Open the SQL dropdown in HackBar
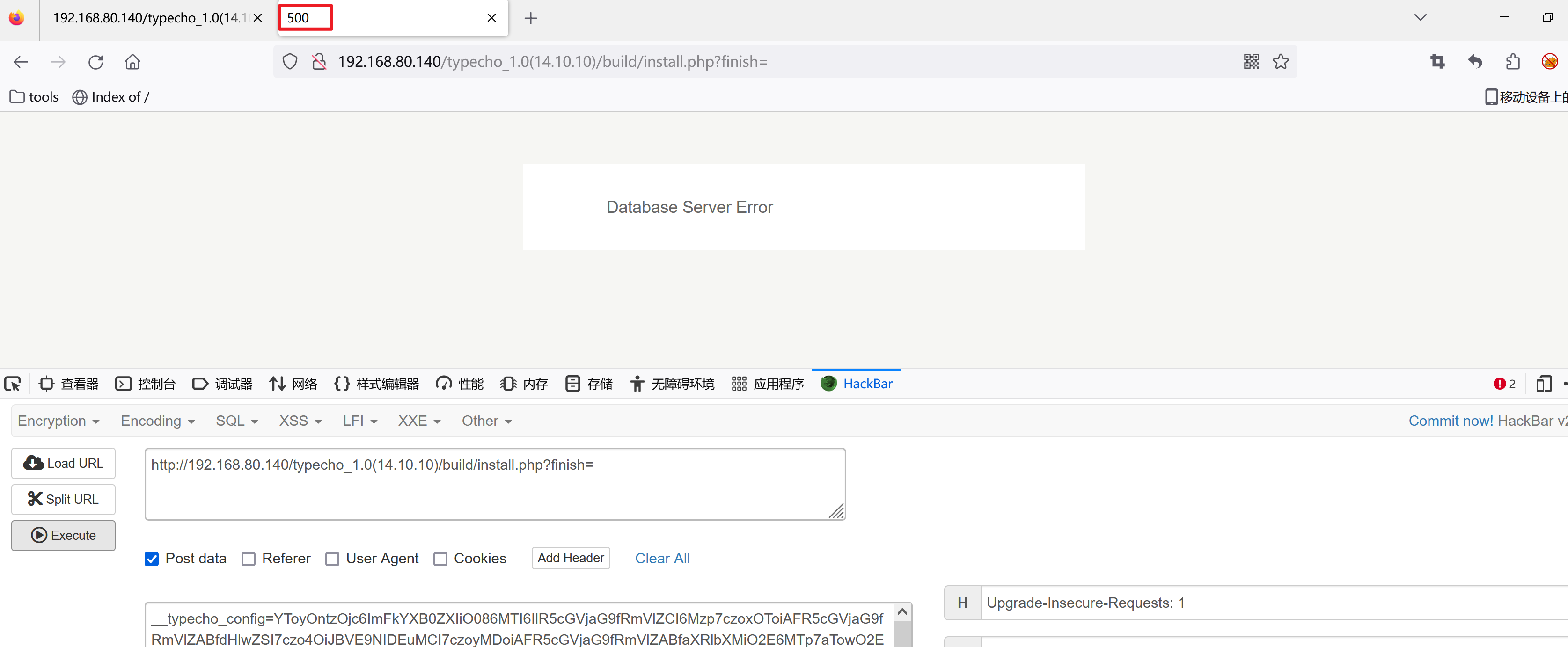1568x647 pixels. click(236, 421)
